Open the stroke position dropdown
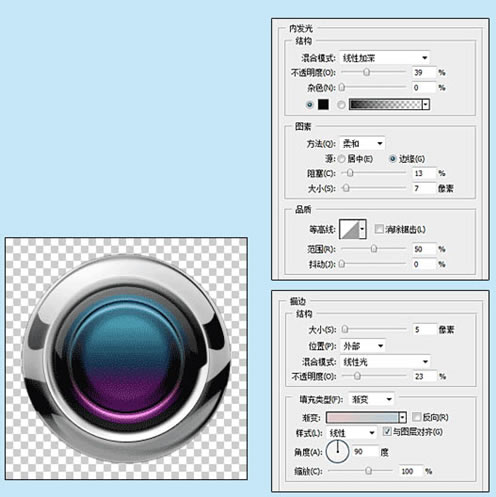Screen dimensions: 496x497 pos(362,346)
